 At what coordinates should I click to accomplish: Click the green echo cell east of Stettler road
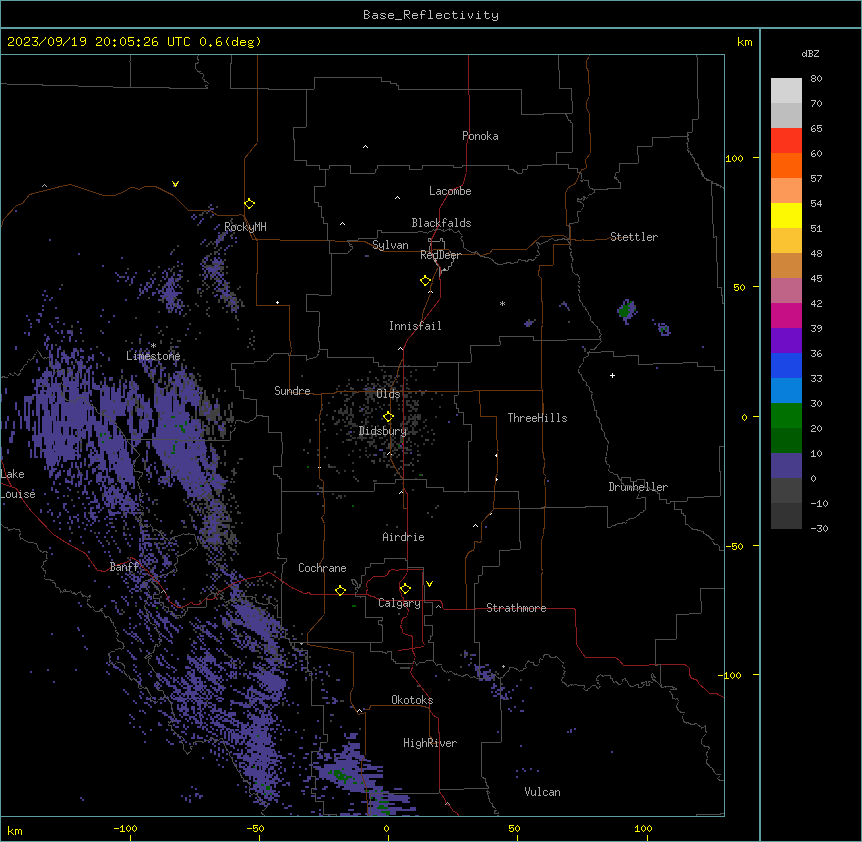tap(627, 311)
